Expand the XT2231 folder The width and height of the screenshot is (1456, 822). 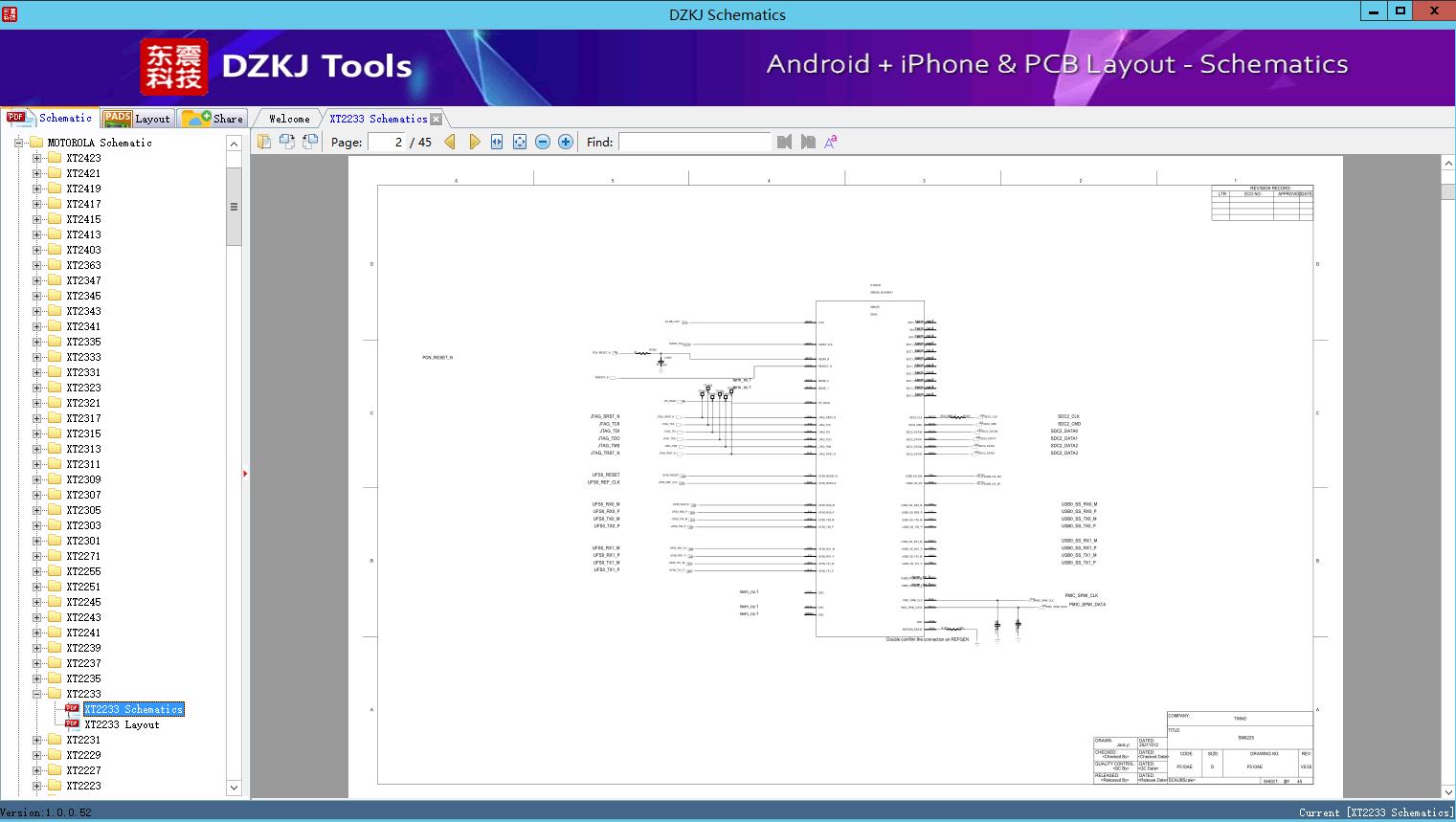(36, 740)
